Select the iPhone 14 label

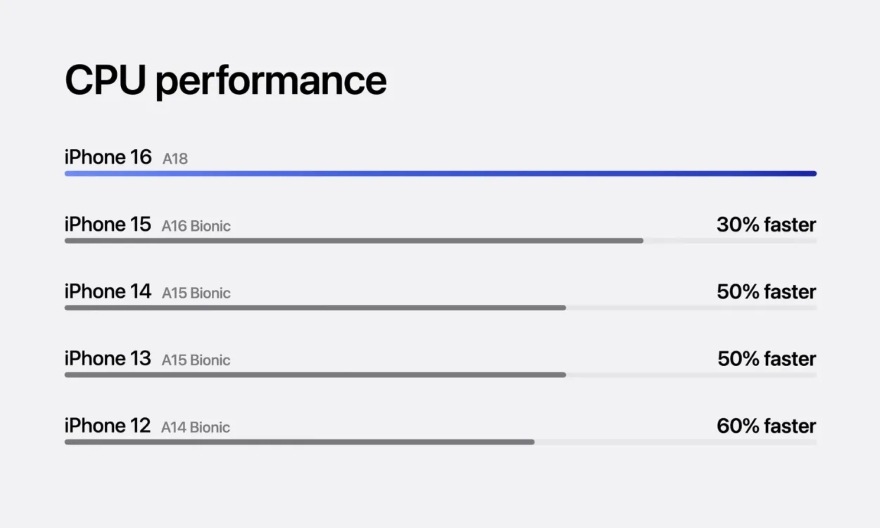[108, 292]
